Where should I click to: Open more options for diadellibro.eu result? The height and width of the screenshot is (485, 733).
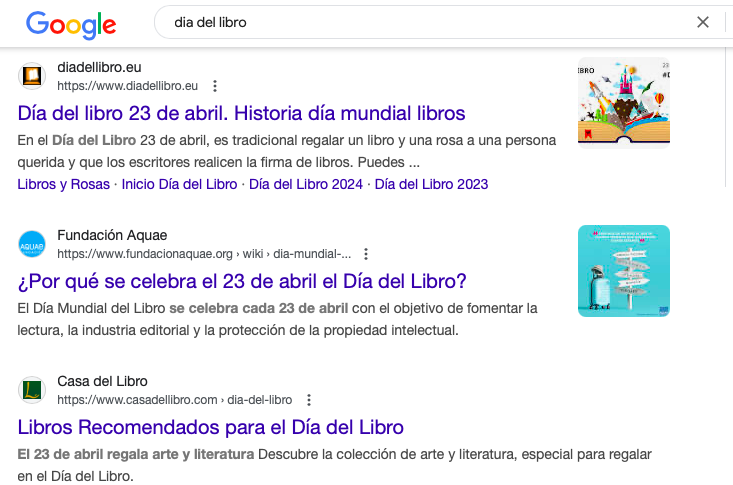click(215, 86)
